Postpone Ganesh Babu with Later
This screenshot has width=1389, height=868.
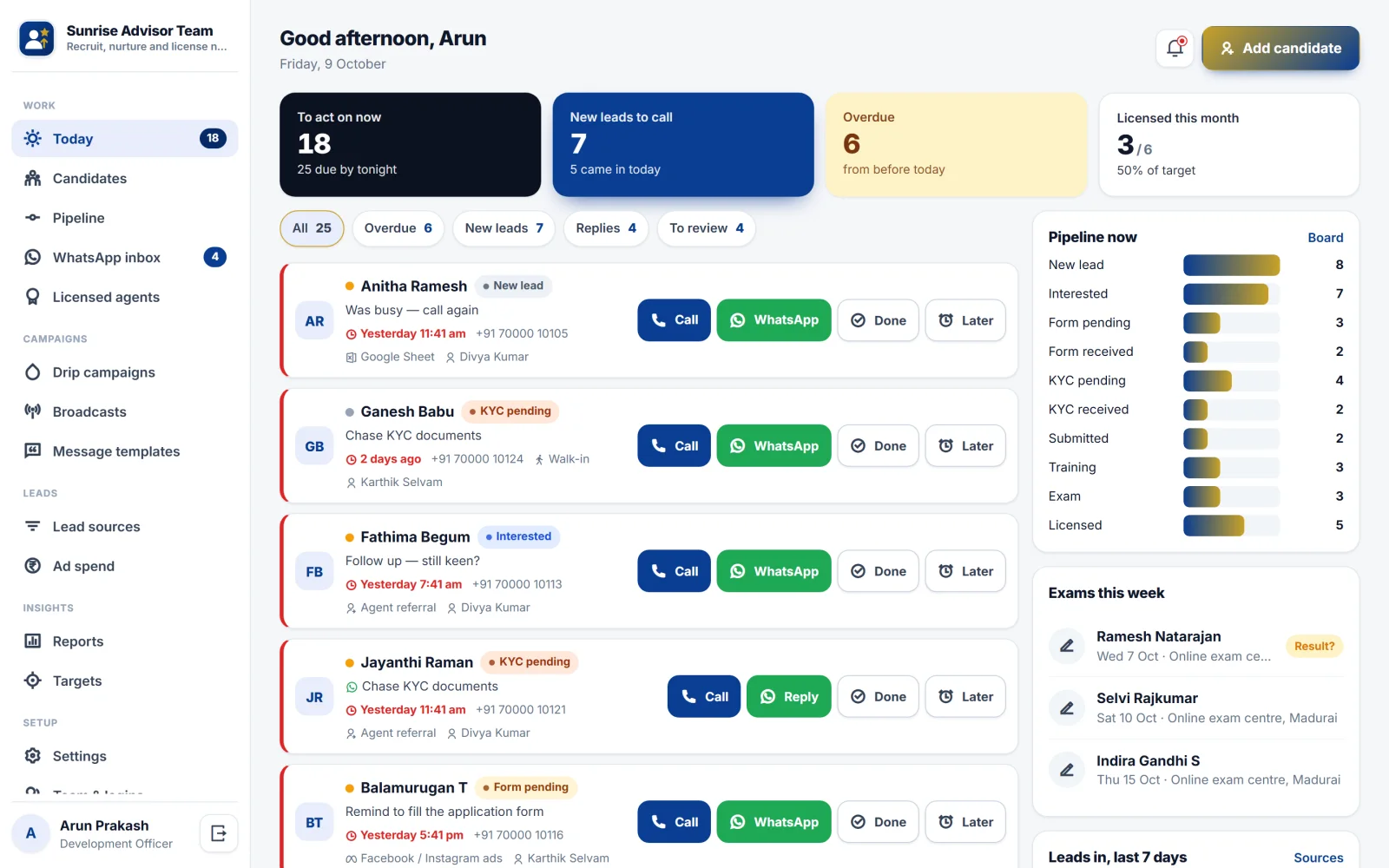click(x=965, y=445)
